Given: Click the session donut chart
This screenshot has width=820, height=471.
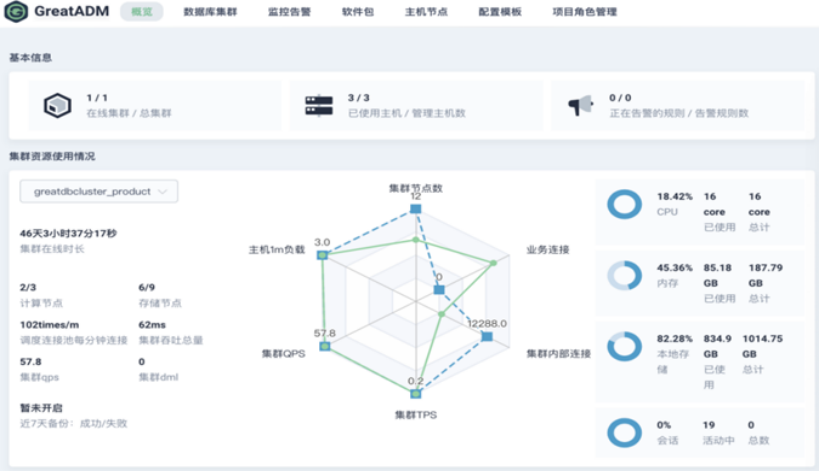Looking at the screenshot, I should point(624,432).
